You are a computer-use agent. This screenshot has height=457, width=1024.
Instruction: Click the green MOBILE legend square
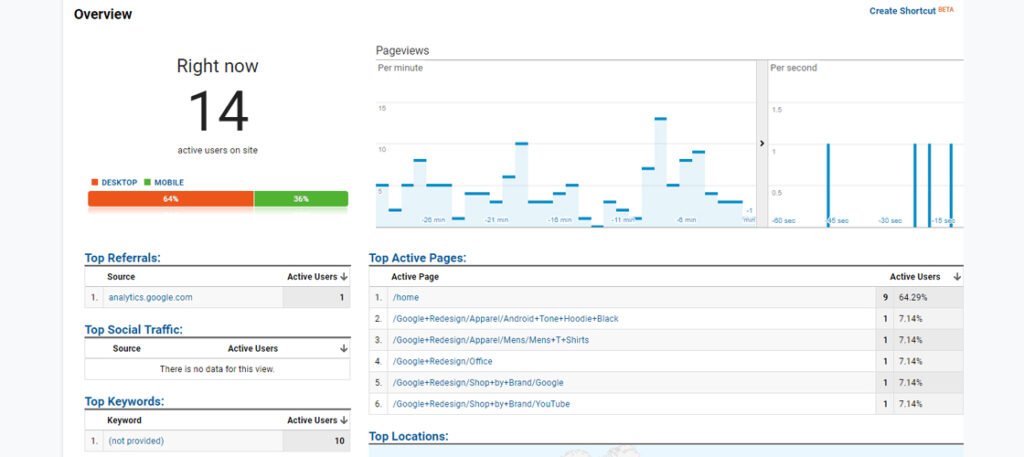click(x=148, y=183)
